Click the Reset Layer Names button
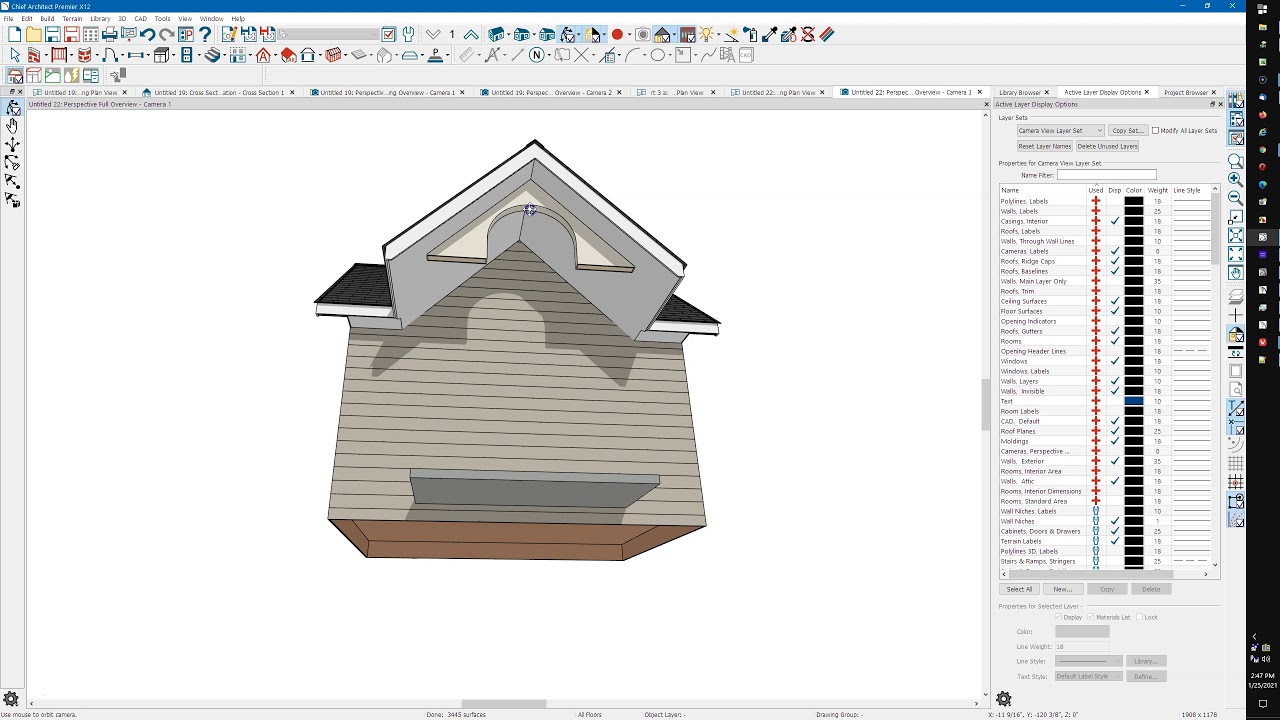 click(1045, 146)
